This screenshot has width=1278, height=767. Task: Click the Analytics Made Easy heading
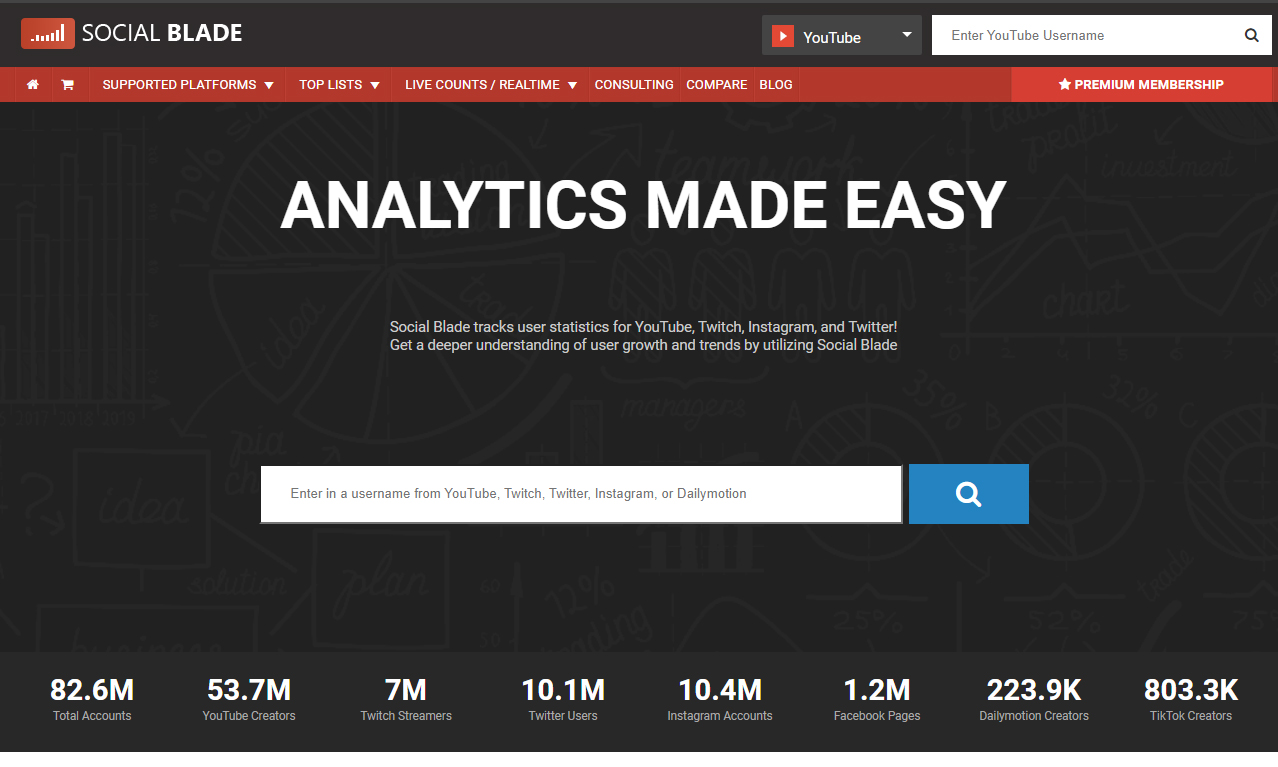[x=643, y=205]
